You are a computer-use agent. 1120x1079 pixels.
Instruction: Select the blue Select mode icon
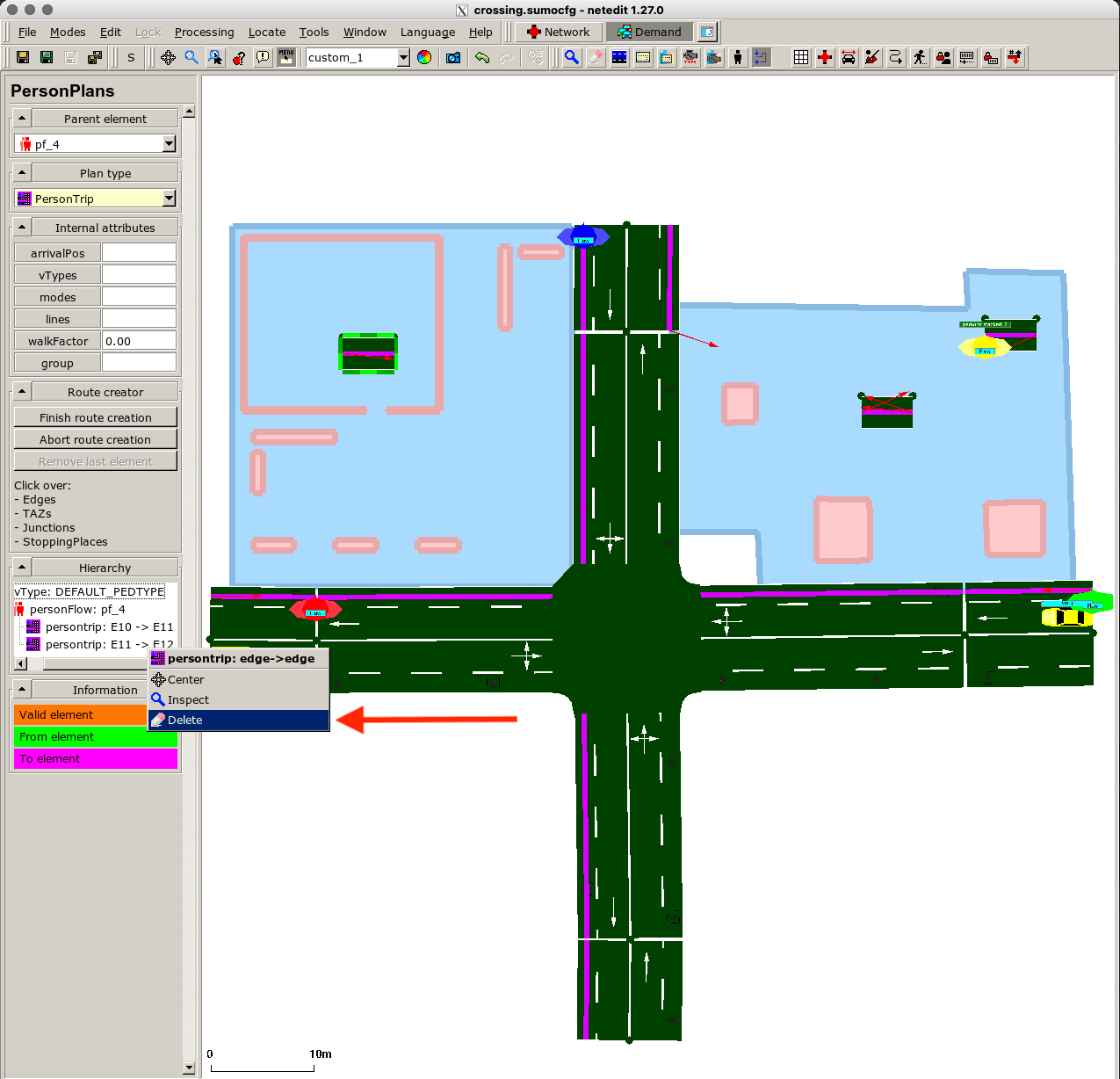pyautogui.click(x=619, y=57)
